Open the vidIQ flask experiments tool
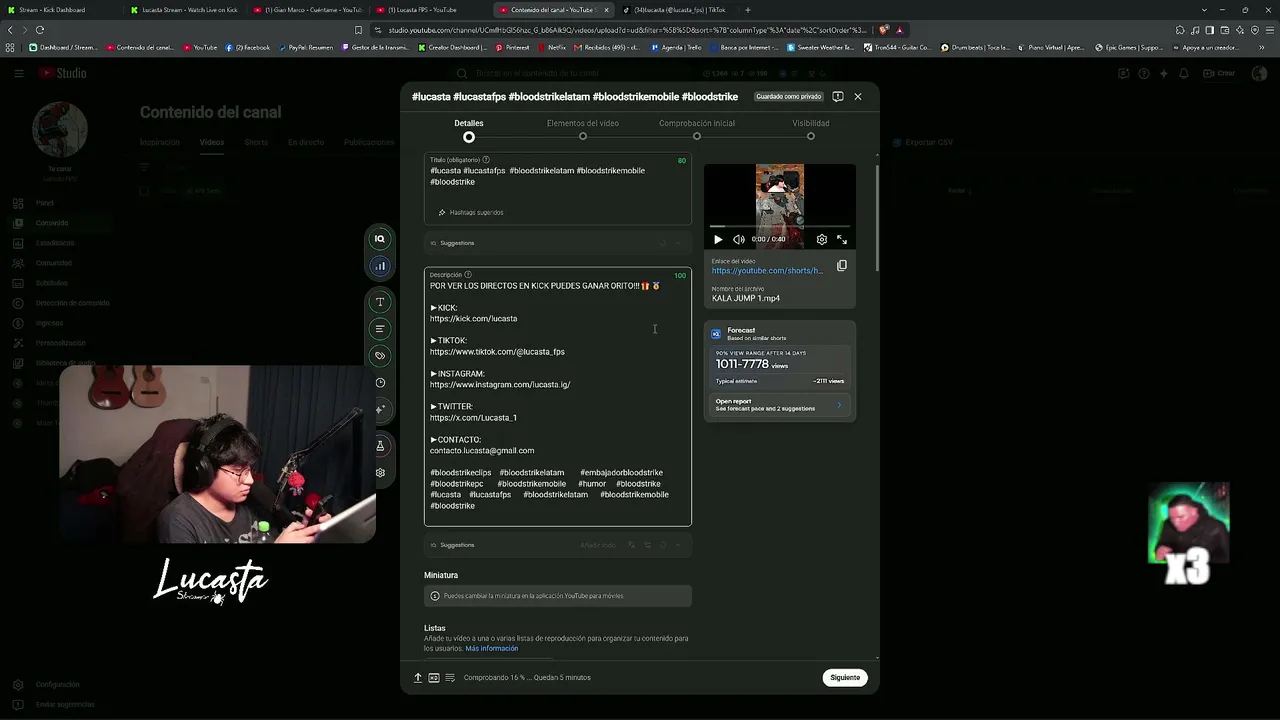This screenshot has width=1280, height=720. coord(380,446)
